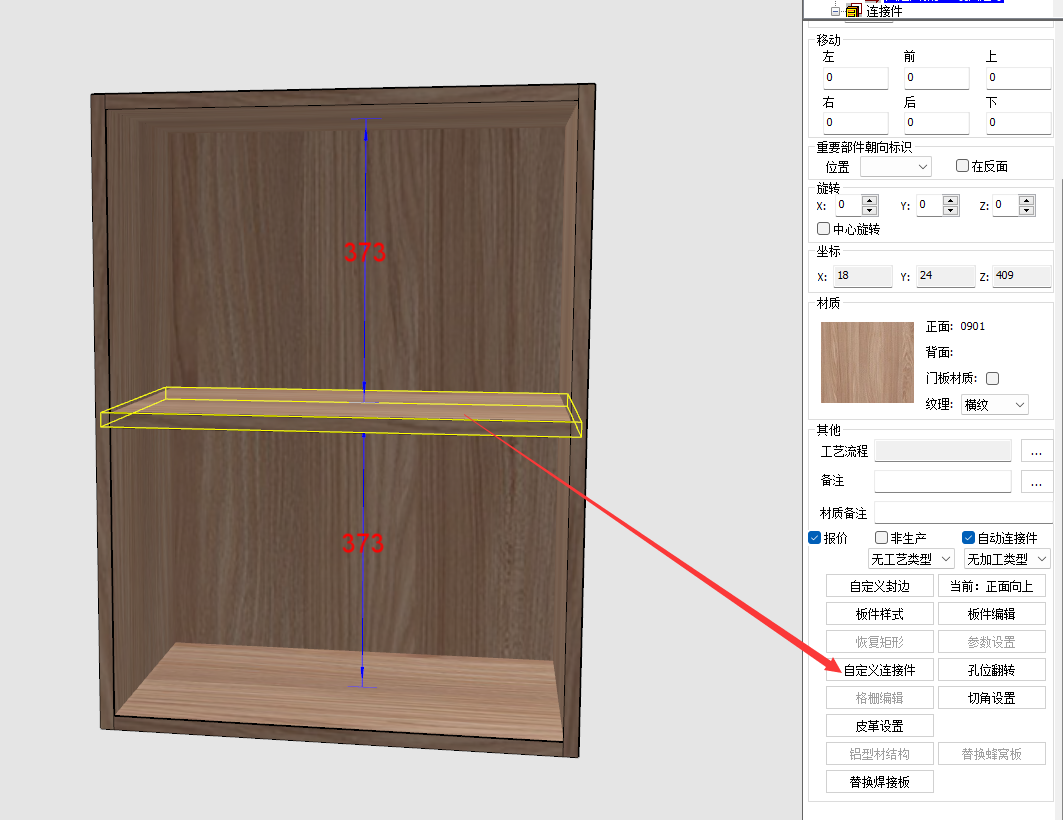1063x820 pixels.
Task: Click the 下 move input field
Action: pos(1018,123)
